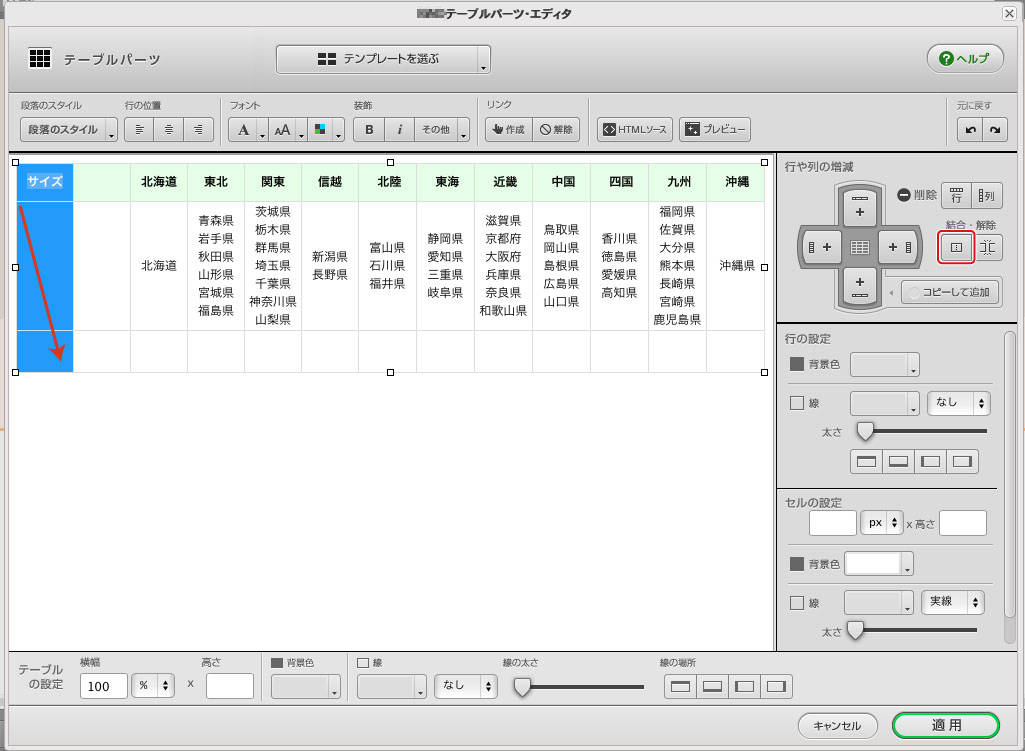Delete the selected row (行)
Image resolution: width=1025 pixels, height=751 pixels.
[956, 195]
